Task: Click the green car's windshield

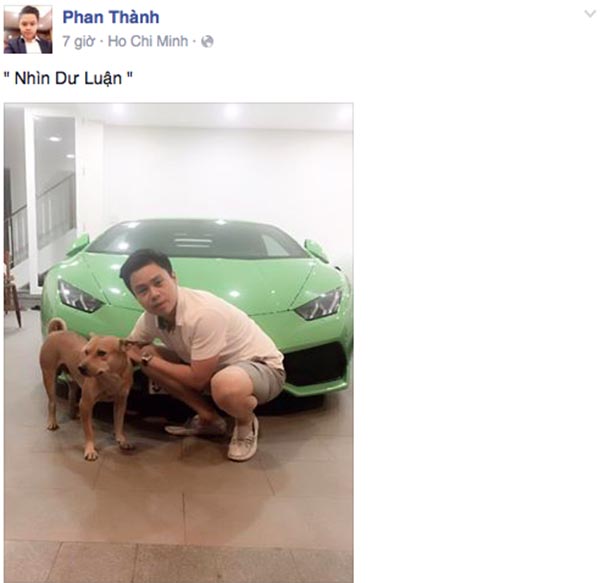Action: point(199,238)
